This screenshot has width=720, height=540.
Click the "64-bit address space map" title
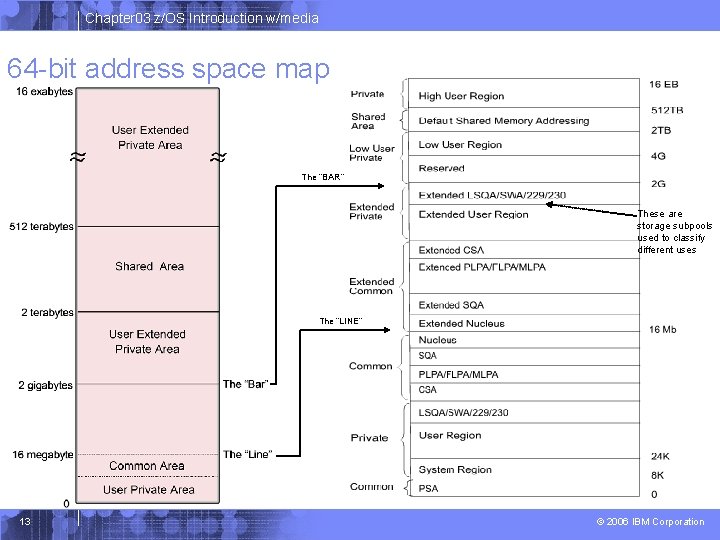pos(168,68)
